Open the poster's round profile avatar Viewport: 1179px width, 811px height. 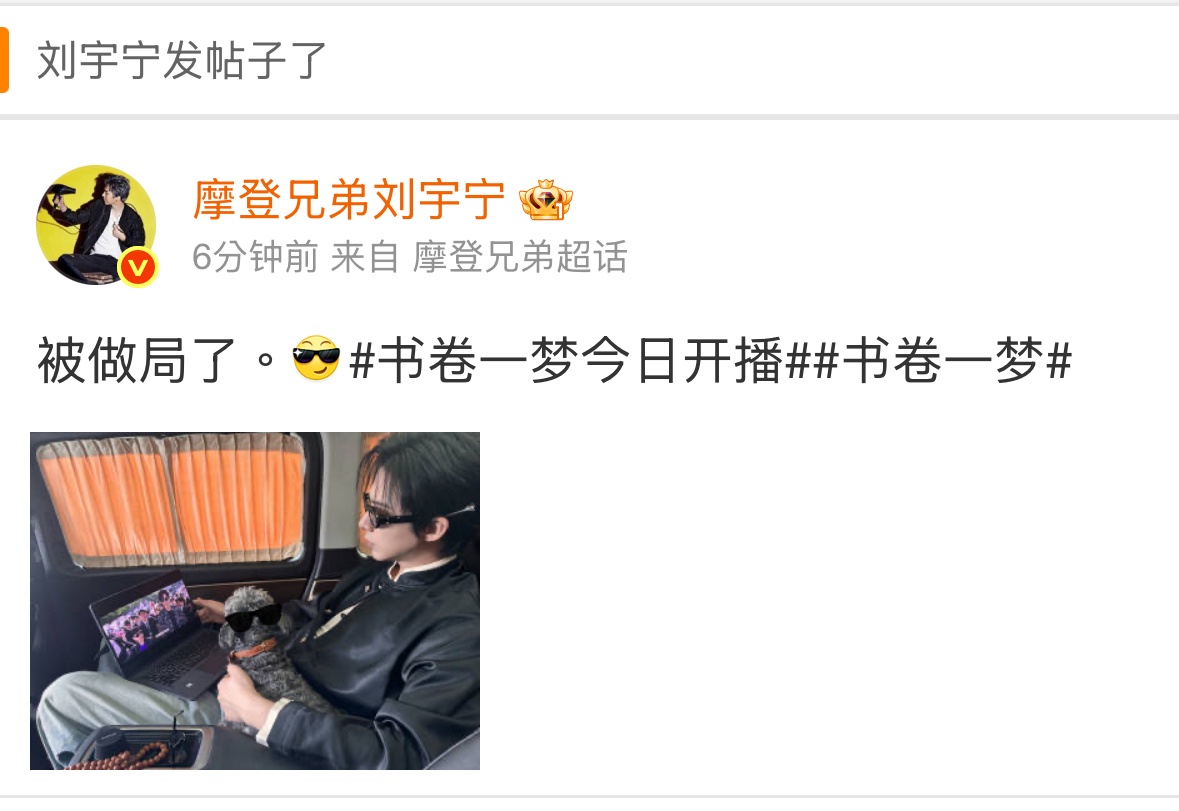96,225
